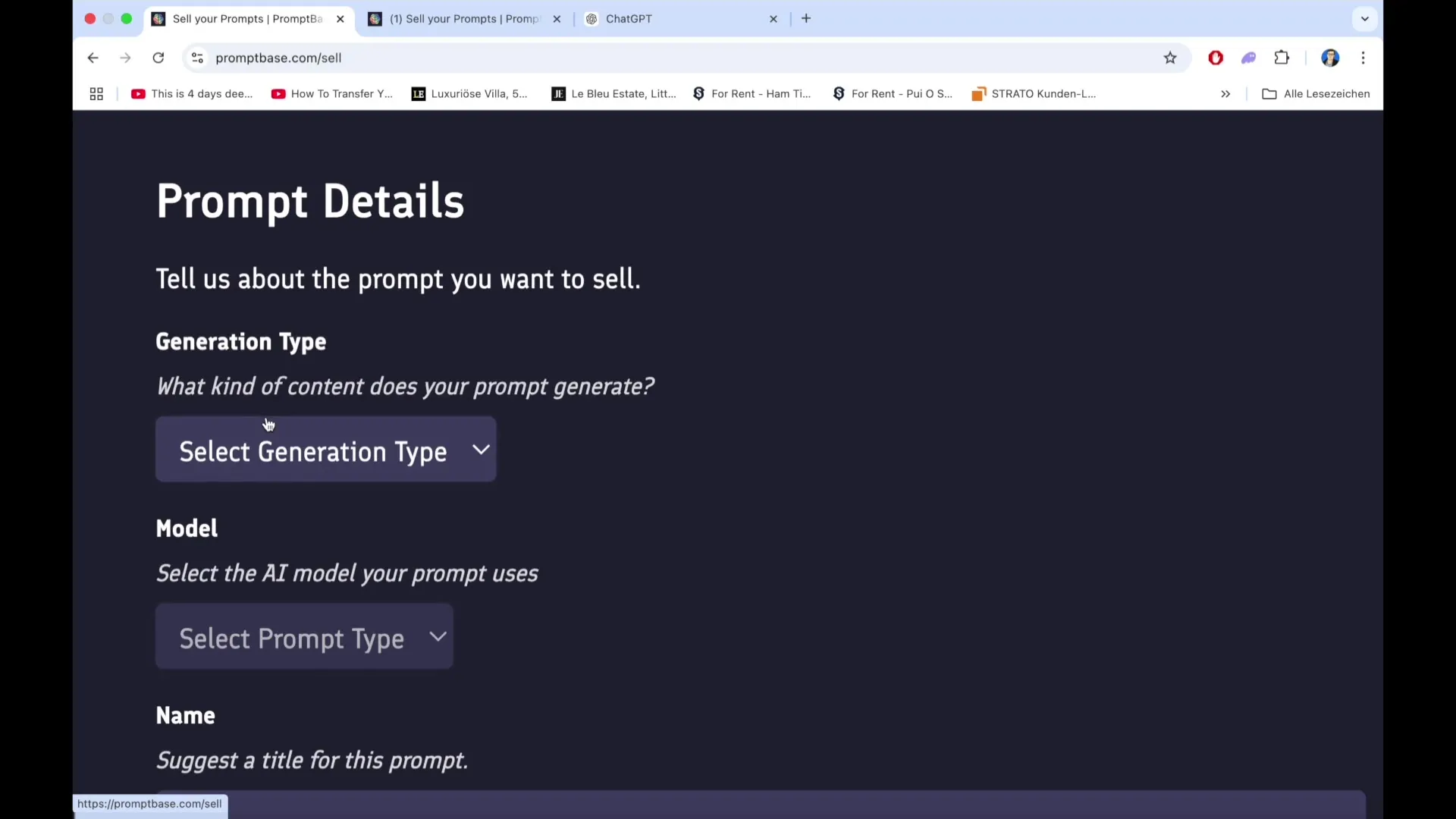The width and height of the screenshot is (1456, 819).
Task: Open the Select Generation Type dropdown
Action: pyautogui.click(x=325, y=449)
